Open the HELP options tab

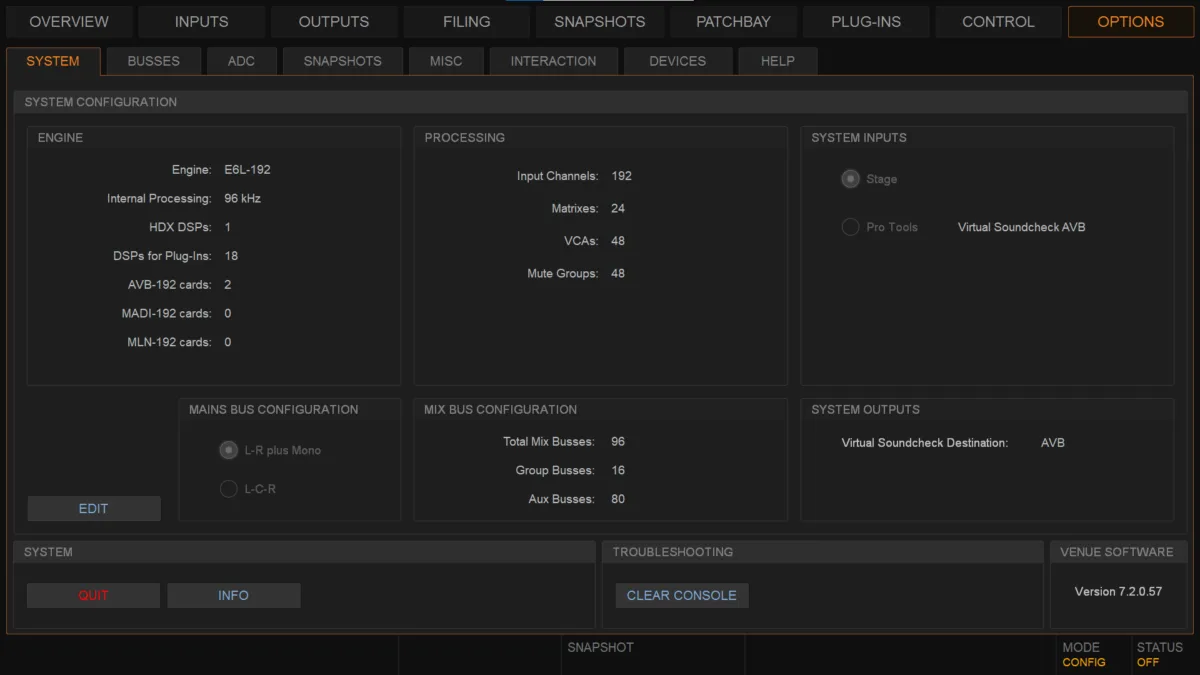pos(777,61)
